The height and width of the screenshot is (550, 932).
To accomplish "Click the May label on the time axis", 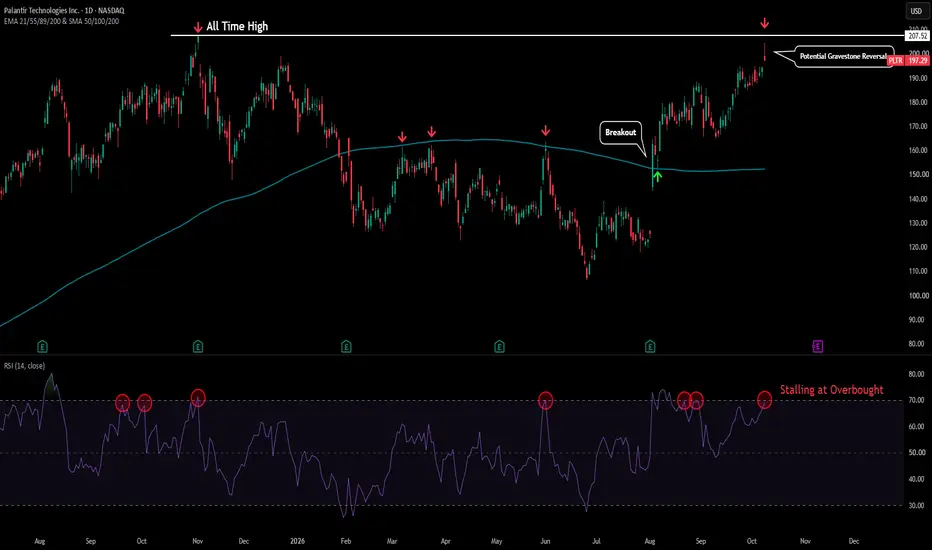I will pyautogui.click(x=496, y=541).
